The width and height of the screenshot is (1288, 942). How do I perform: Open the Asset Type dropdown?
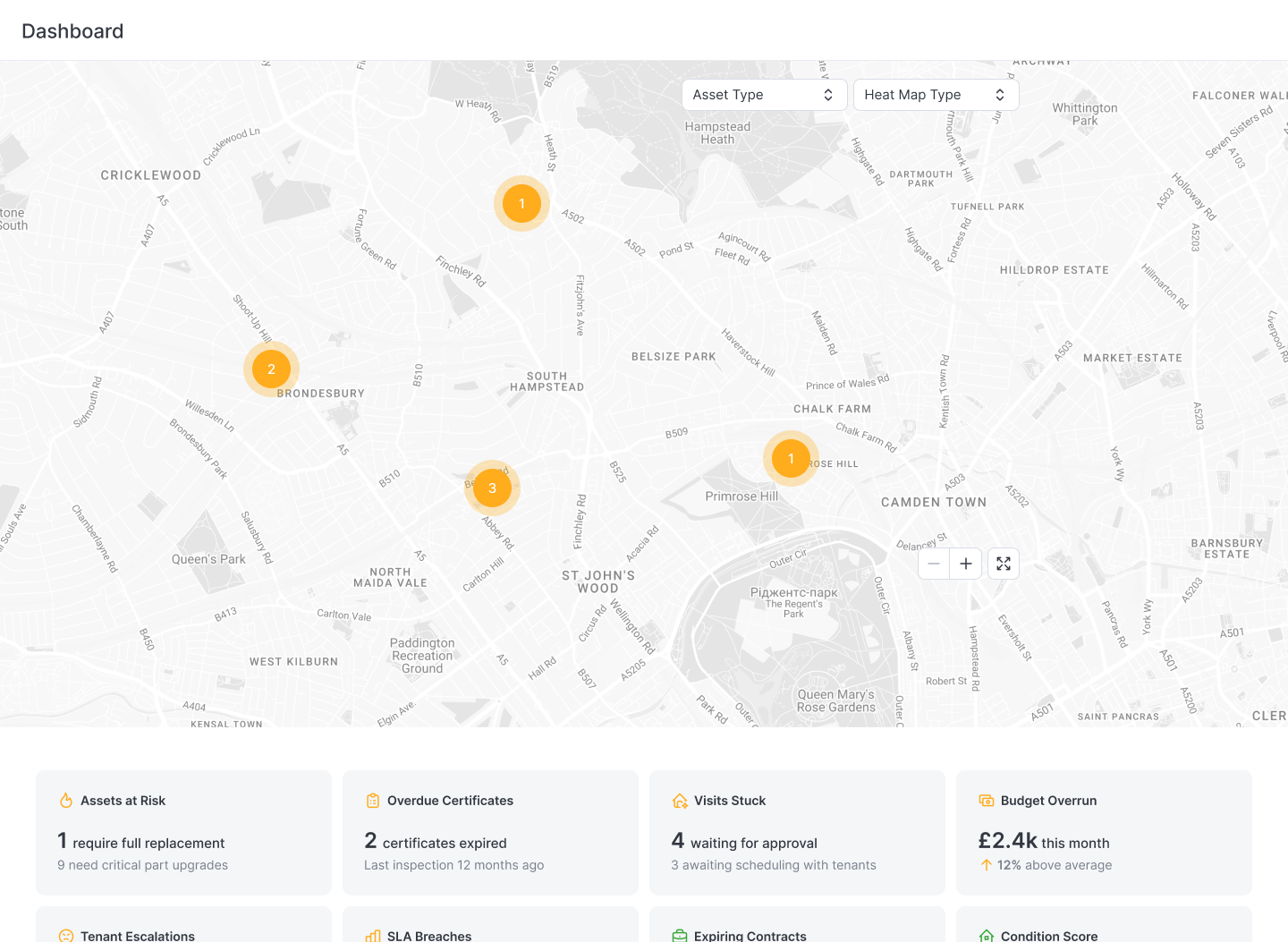point(764,95)
